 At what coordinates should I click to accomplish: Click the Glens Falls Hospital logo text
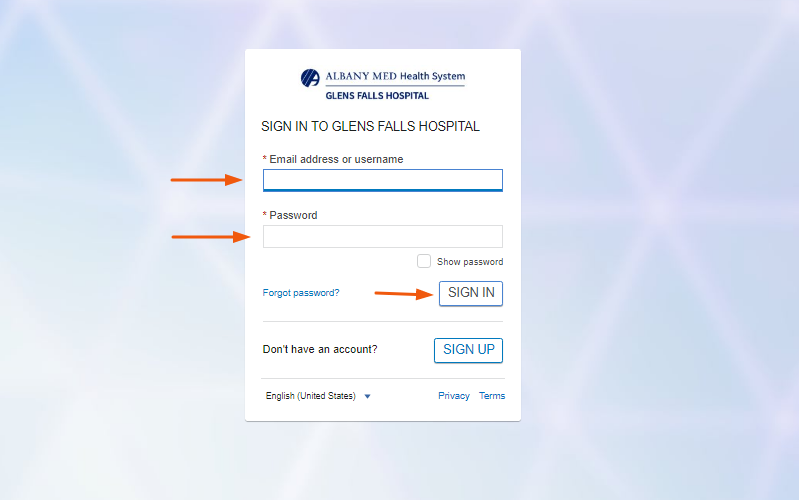click(377, 96)
